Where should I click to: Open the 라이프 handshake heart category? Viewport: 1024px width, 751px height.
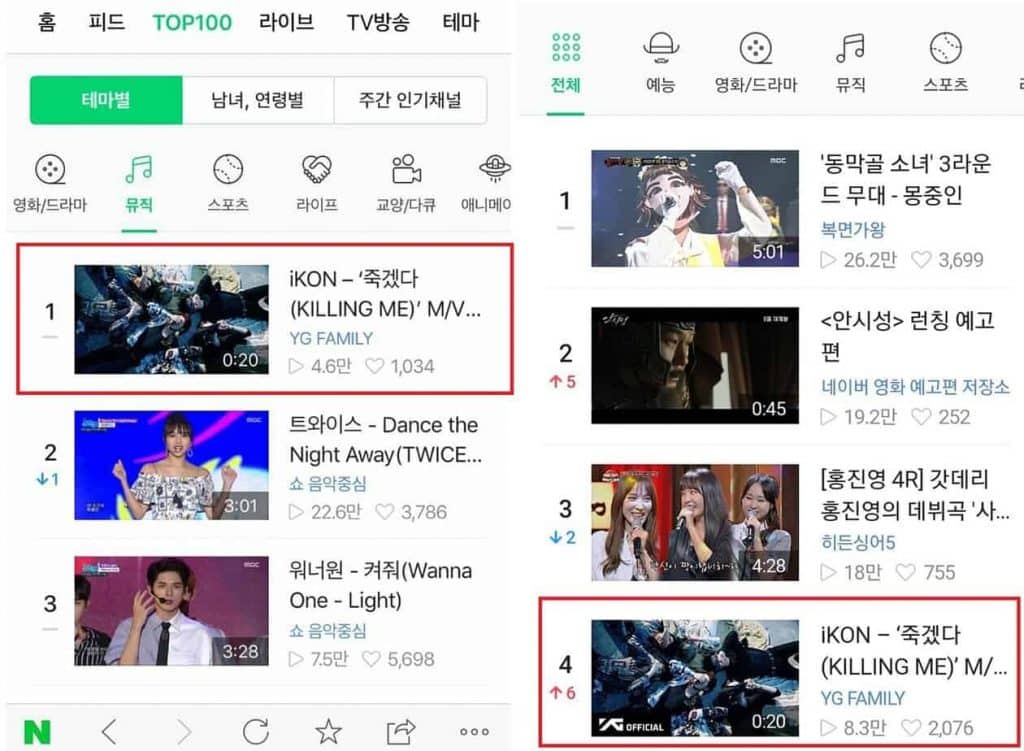(x=317, y=171)
